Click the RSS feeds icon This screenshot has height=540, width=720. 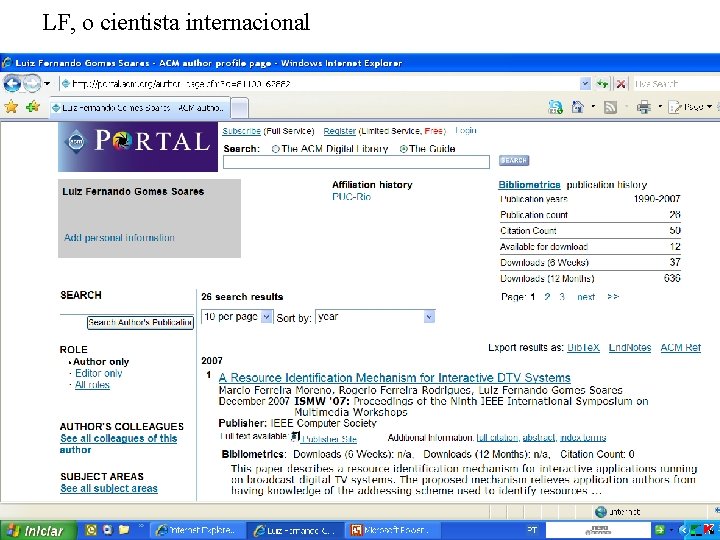pyautogui.click(x=610, y=107)
